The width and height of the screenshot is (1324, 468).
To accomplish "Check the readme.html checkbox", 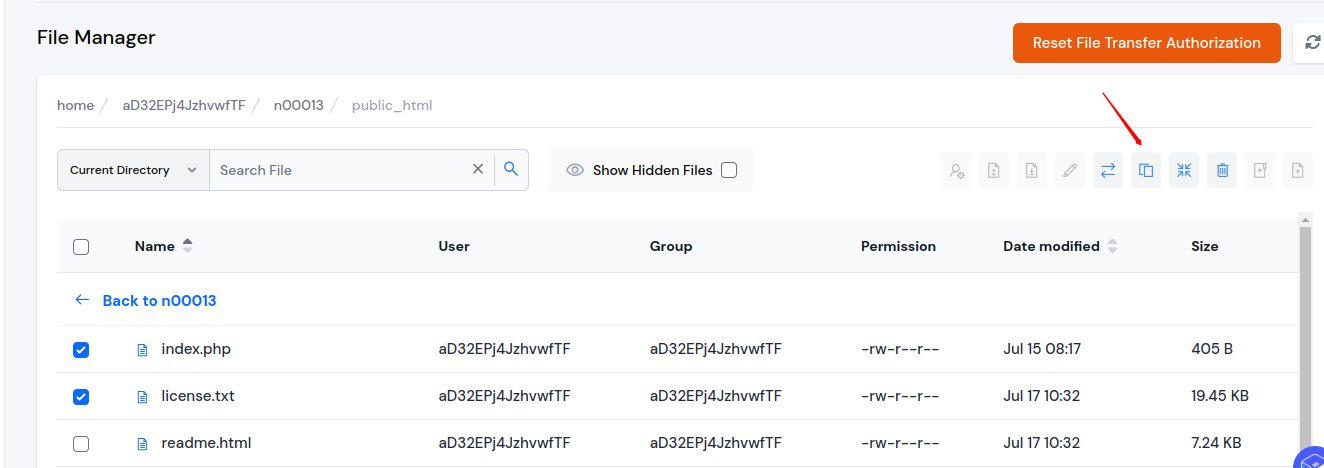I will click(81, 444).
